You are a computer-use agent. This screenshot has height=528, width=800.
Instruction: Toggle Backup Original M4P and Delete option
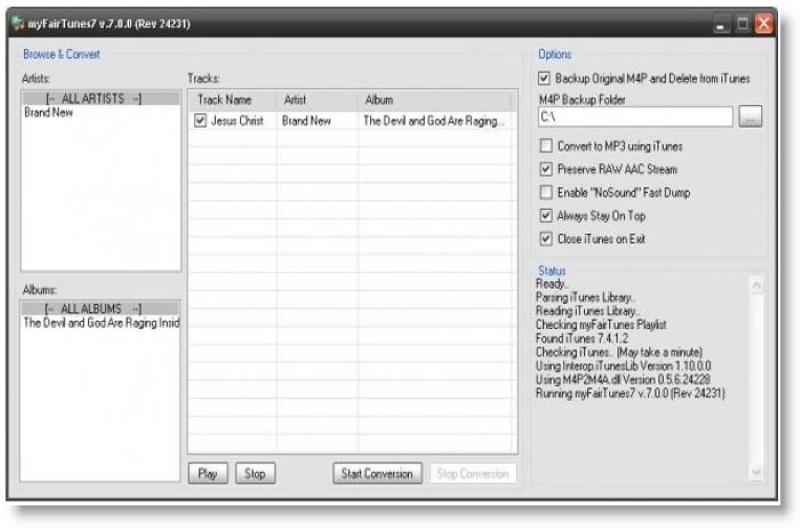pos(545,78)
